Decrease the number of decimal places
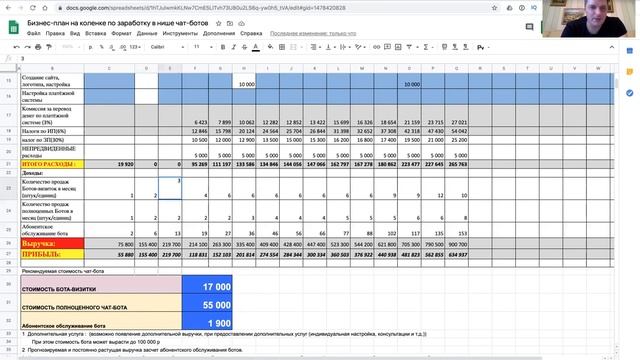The height and width of the screenshot is (360, 640). pos(112,47)
